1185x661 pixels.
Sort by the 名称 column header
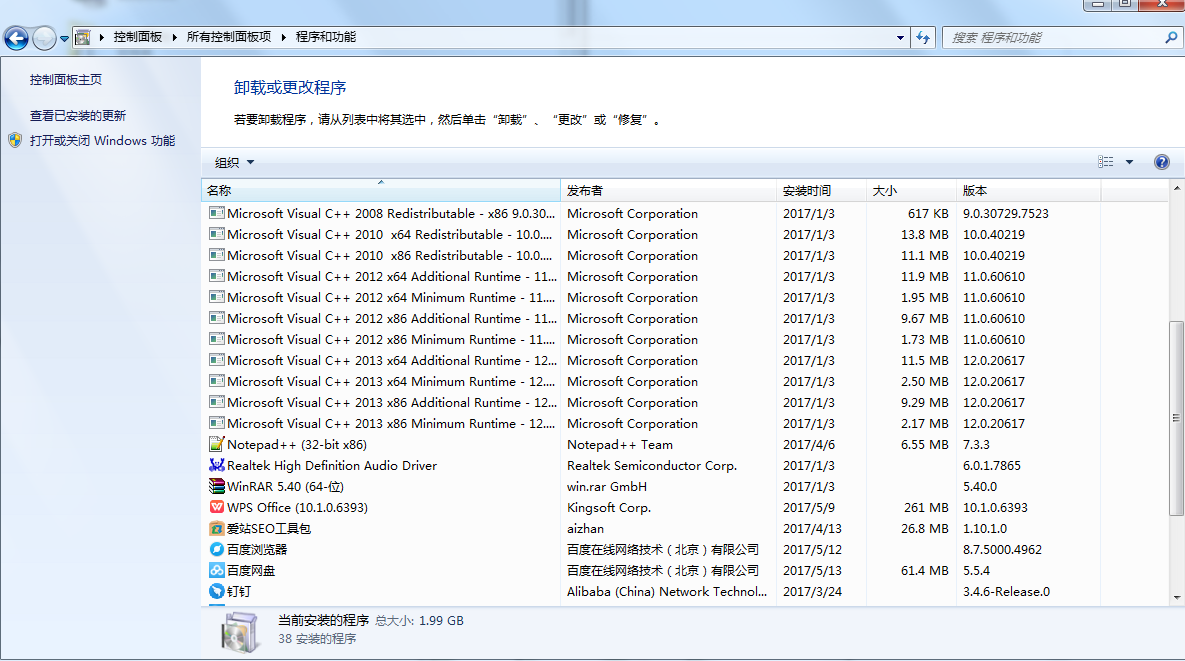381,190
